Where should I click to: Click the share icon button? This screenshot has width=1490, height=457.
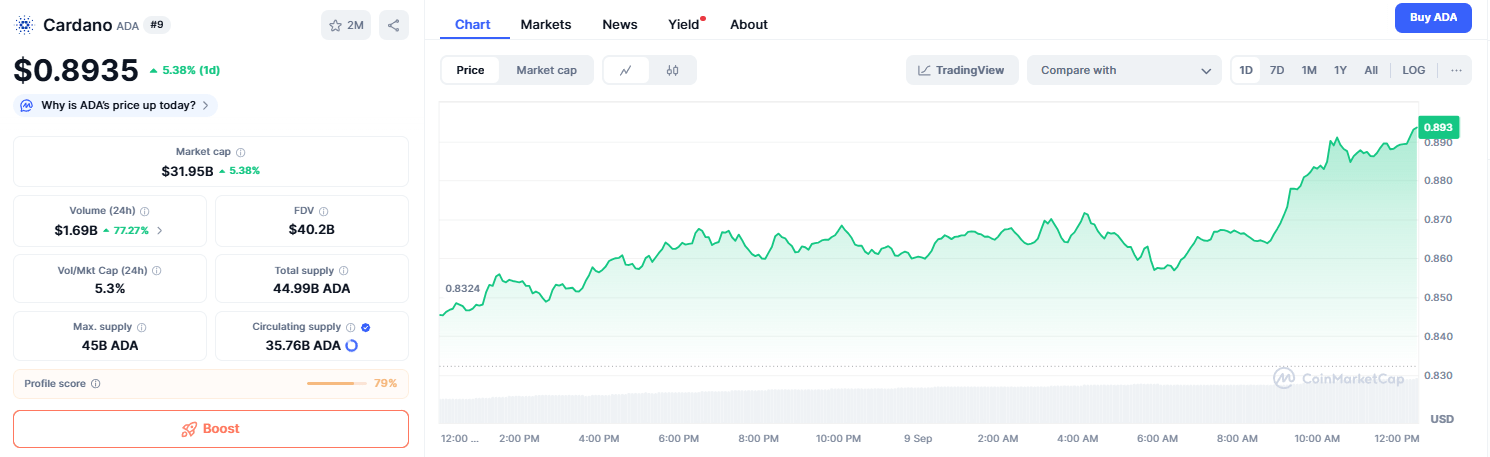(394, 26)
